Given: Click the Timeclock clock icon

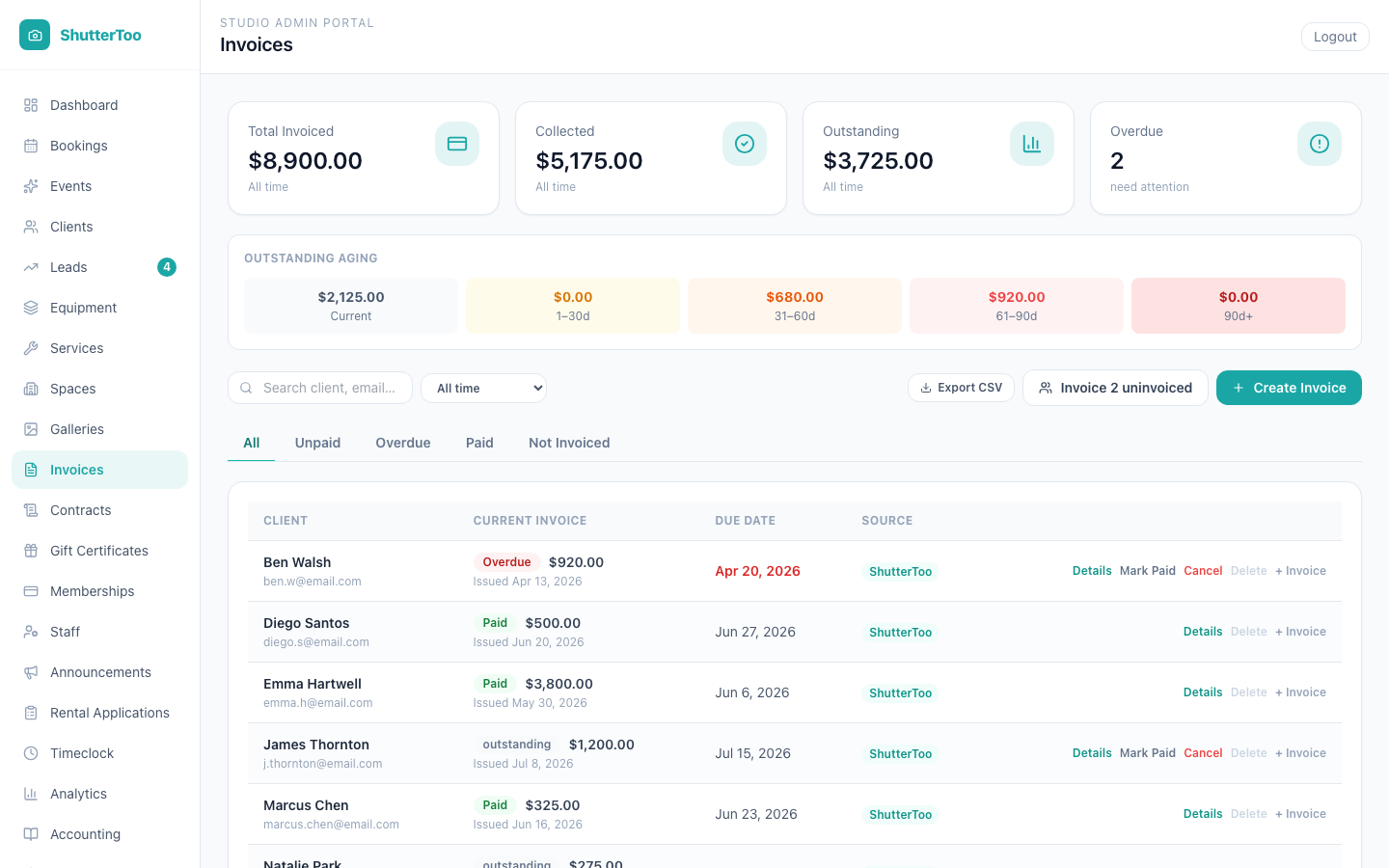Looking at the screenshot, I should pyautogui.click(x=31, y=753).
